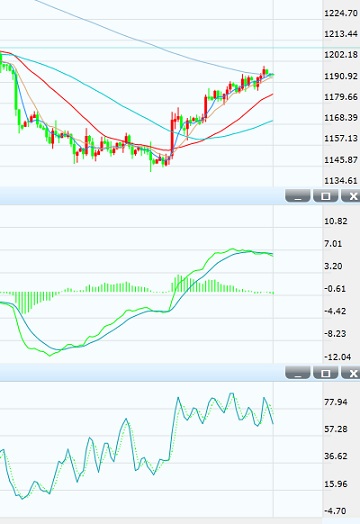This screenshot has height=524, width=360.
Task: Maximize the stochastic oscillator panel
Action: coord(325,372)
